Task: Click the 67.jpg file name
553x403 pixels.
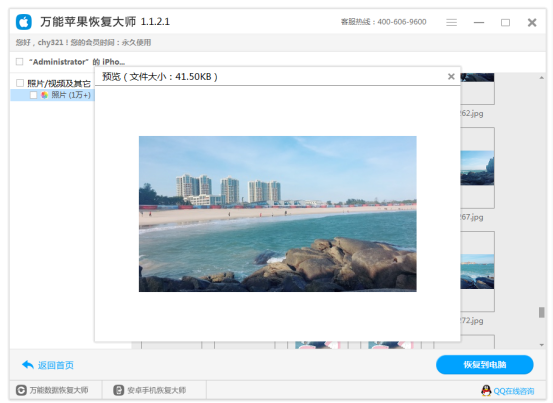Action: click(x=472, y=217)
